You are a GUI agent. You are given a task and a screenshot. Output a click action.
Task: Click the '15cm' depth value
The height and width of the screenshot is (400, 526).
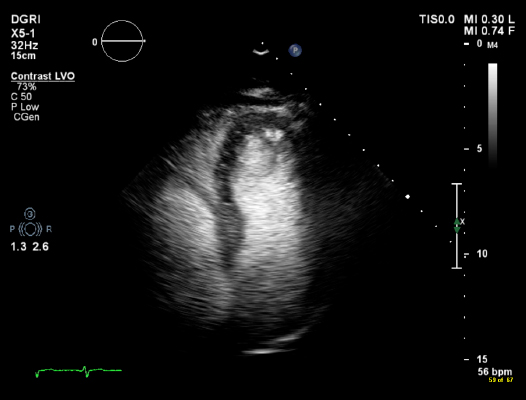point(23,55)
